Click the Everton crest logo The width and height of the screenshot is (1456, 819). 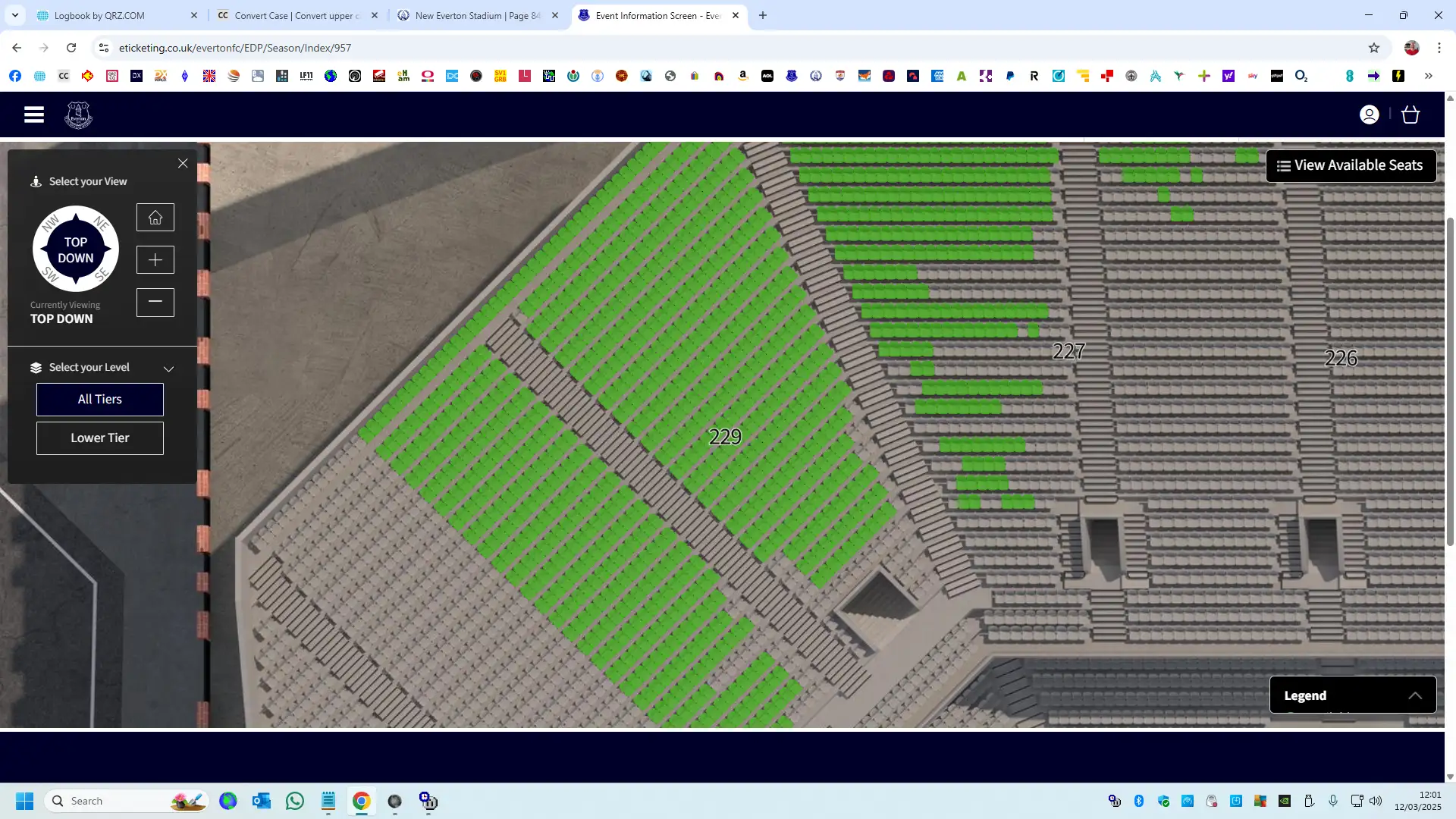pyautogui.click(x=78, y=115)
